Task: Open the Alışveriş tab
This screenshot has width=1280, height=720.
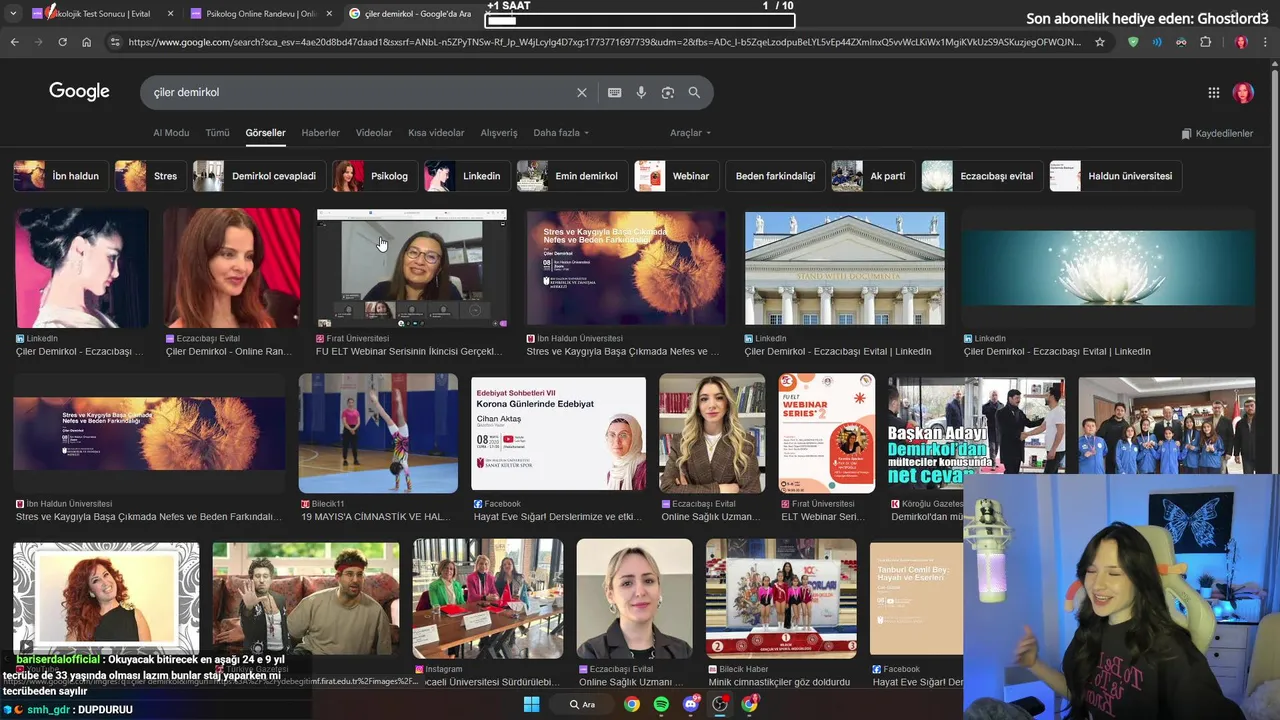Action: pos(499,133)
